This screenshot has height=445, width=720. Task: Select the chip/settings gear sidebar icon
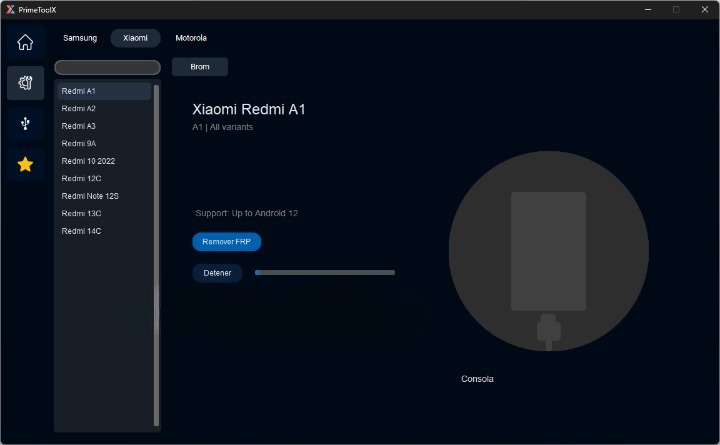tap(25, 83)
